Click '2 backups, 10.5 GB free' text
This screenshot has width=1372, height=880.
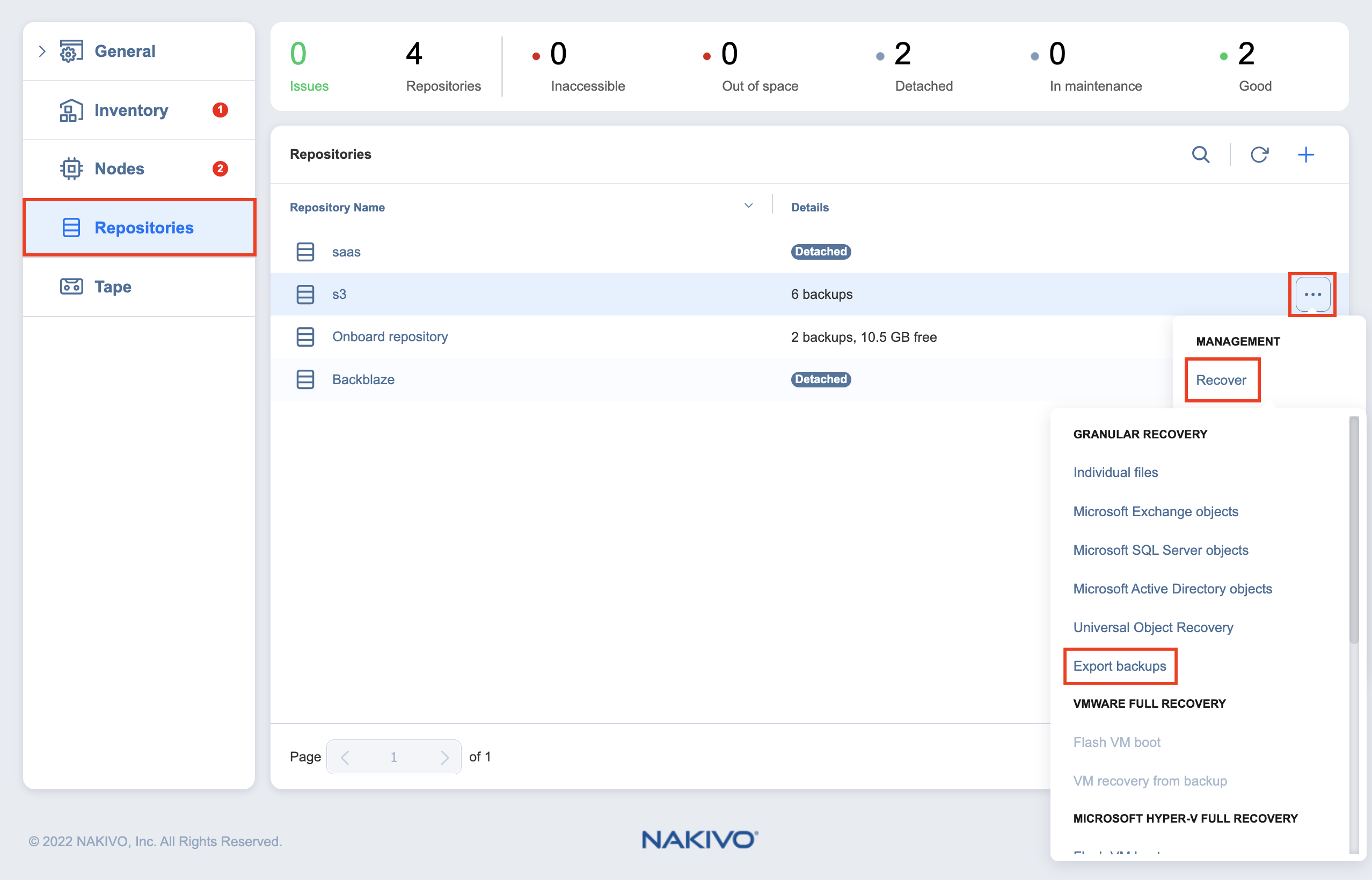864,337
